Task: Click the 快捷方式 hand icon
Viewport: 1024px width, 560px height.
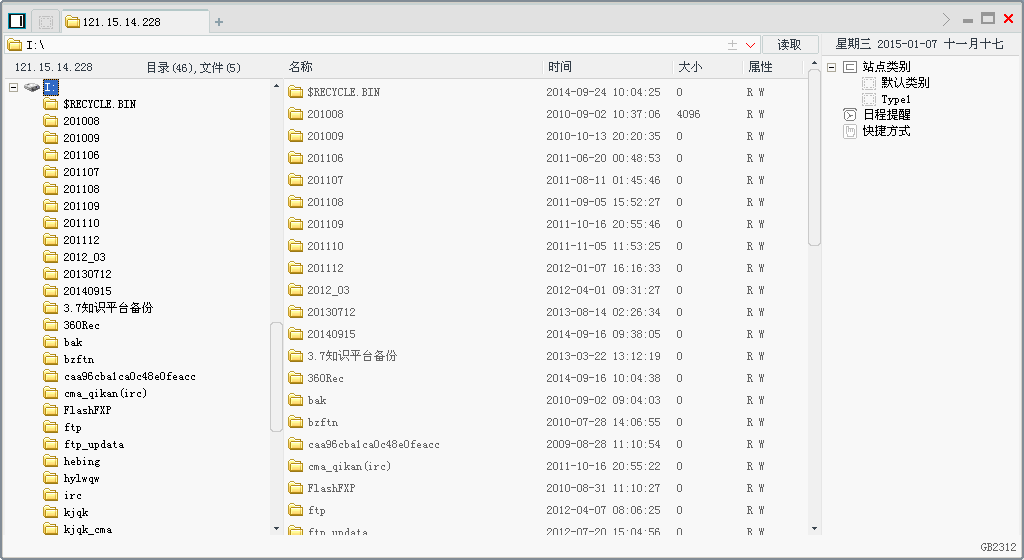Action: pyautogui.click(x=850, y=131)
